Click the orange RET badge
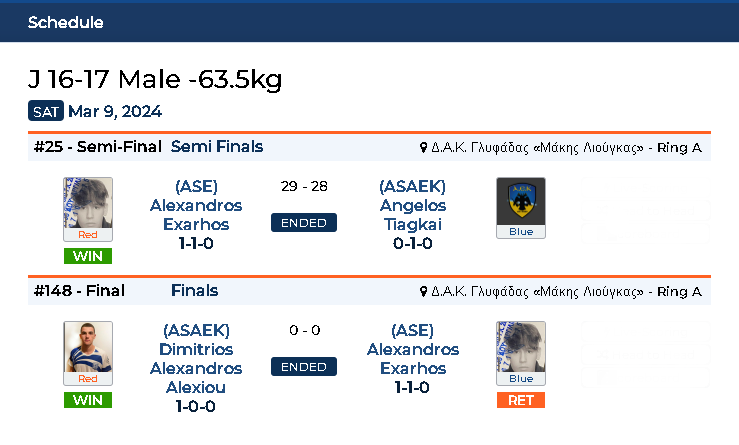The image size is (739, 445). pos(521,400)
